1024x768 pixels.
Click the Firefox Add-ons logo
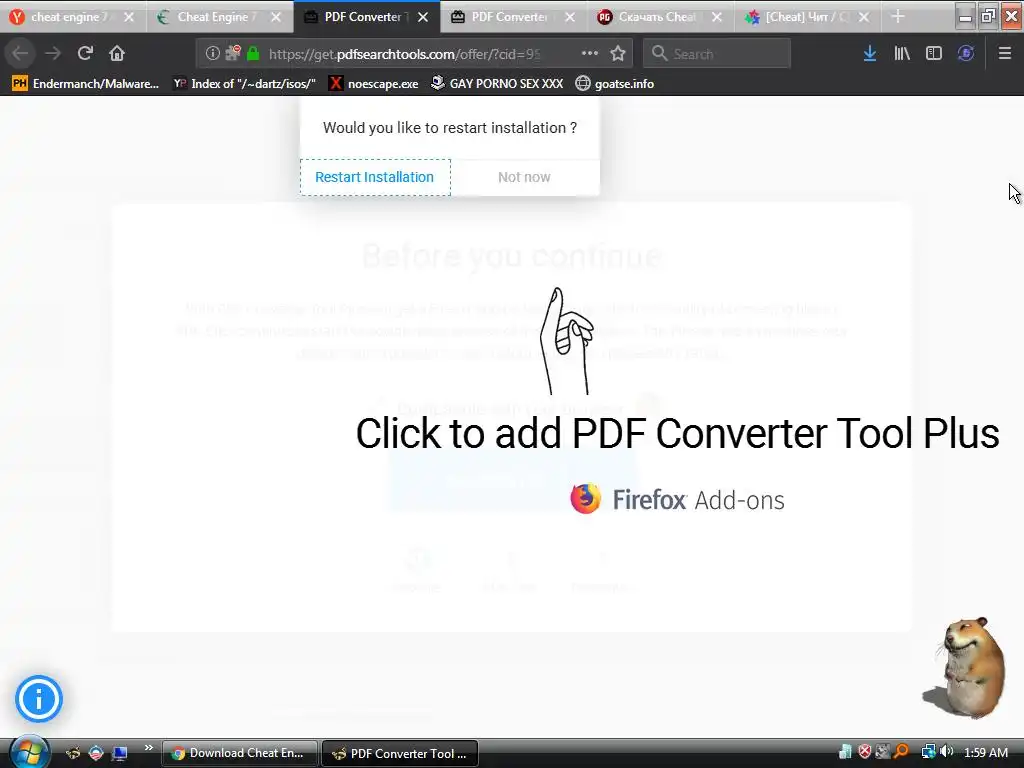coord(677,500)
